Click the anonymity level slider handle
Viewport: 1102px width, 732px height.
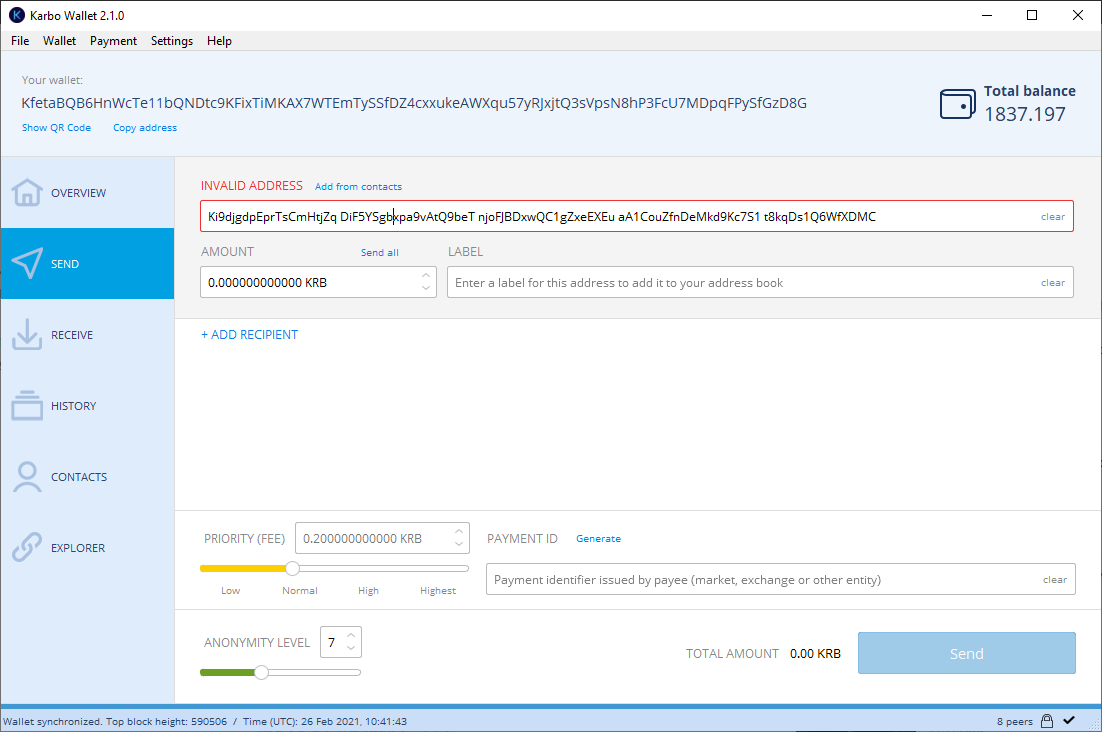tap(261, 672)
